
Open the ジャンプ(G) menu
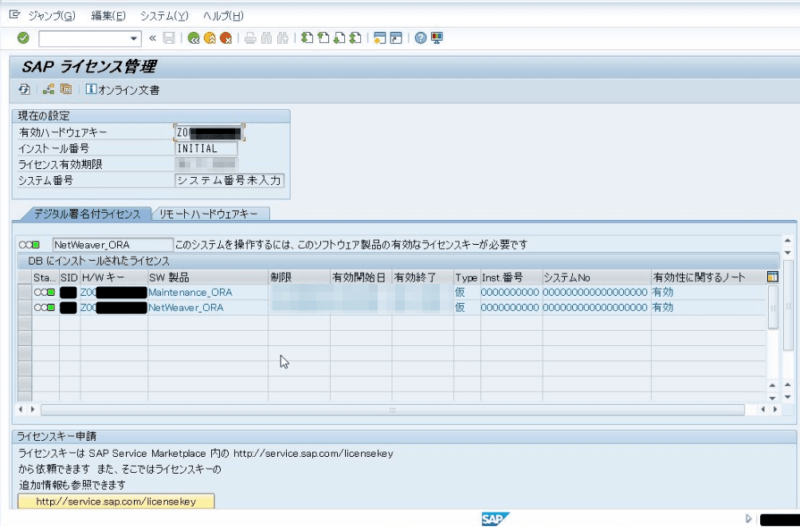[52, 16]
